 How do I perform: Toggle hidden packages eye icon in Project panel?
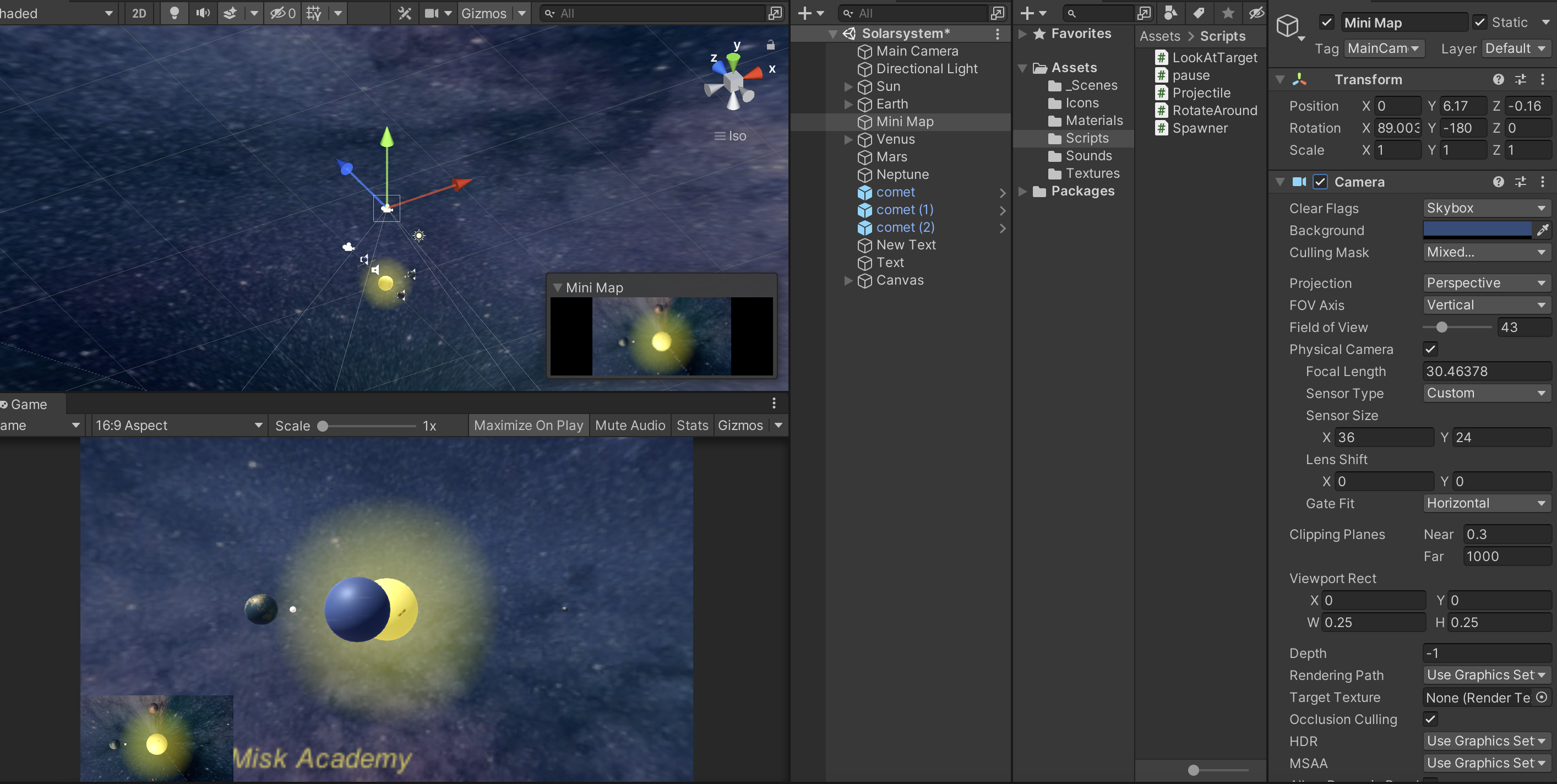tap(1256, 13)
